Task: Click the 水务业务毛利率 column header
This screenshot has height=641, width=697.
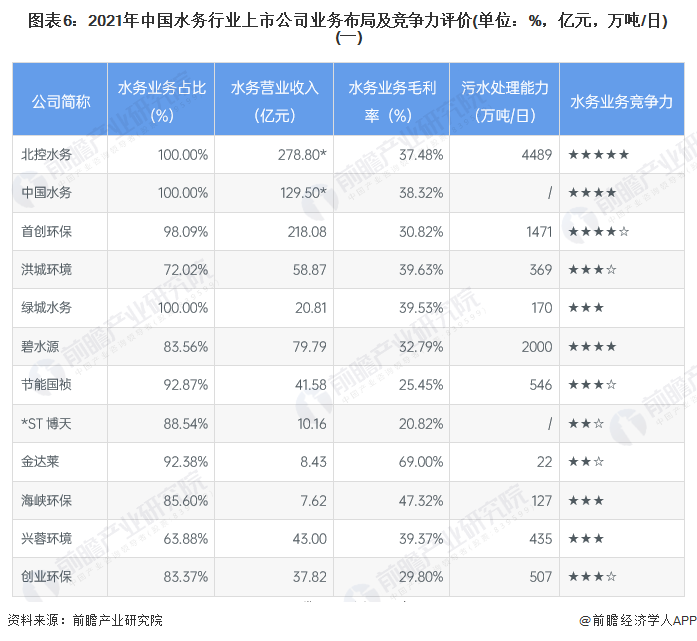Action: click(393, 102)
